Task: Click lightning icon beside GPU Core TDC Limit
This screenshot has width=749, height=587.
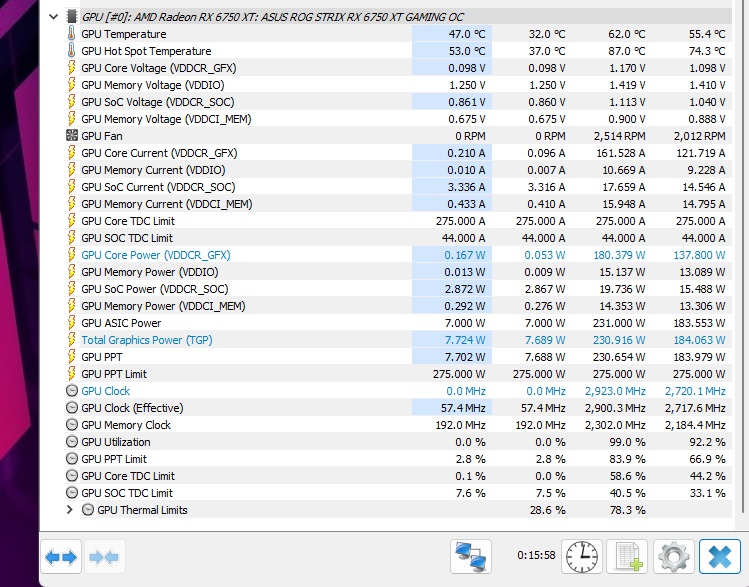Action: (x=71, y=221)
